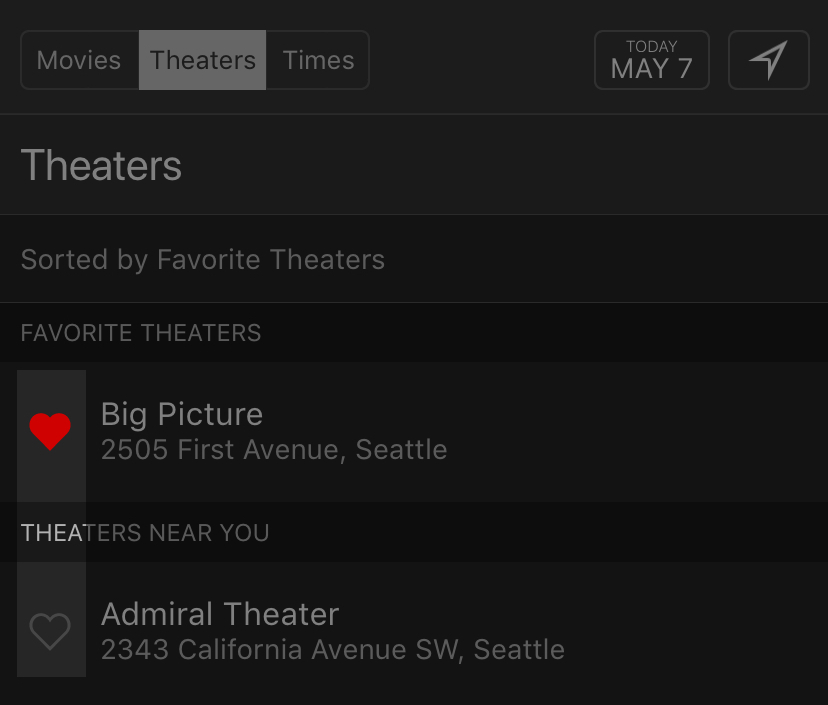828x705 pixels.
Task: Click the word Favorite in the sort line
Action: point(209,260)
